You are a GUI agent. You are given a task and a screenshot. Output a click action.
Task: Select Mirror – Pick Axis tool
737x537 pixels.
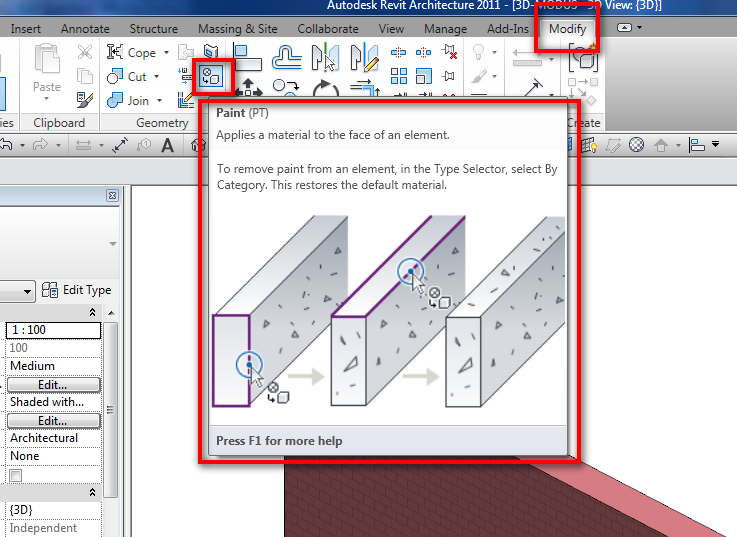pyautogui.click(x=325, y=57)
